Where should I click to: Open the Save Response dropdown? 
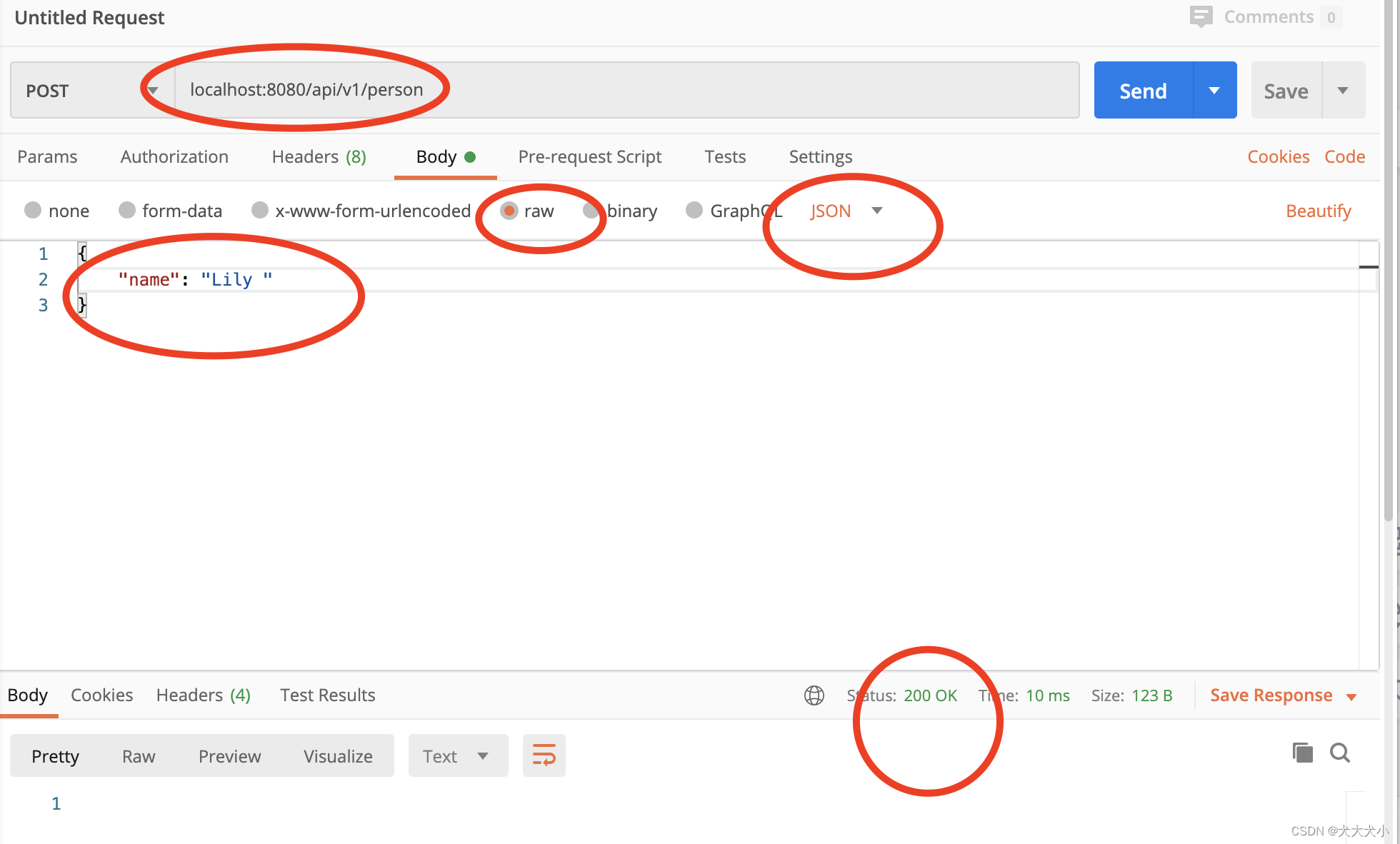pyautogui.click(x=1351, y=697)
